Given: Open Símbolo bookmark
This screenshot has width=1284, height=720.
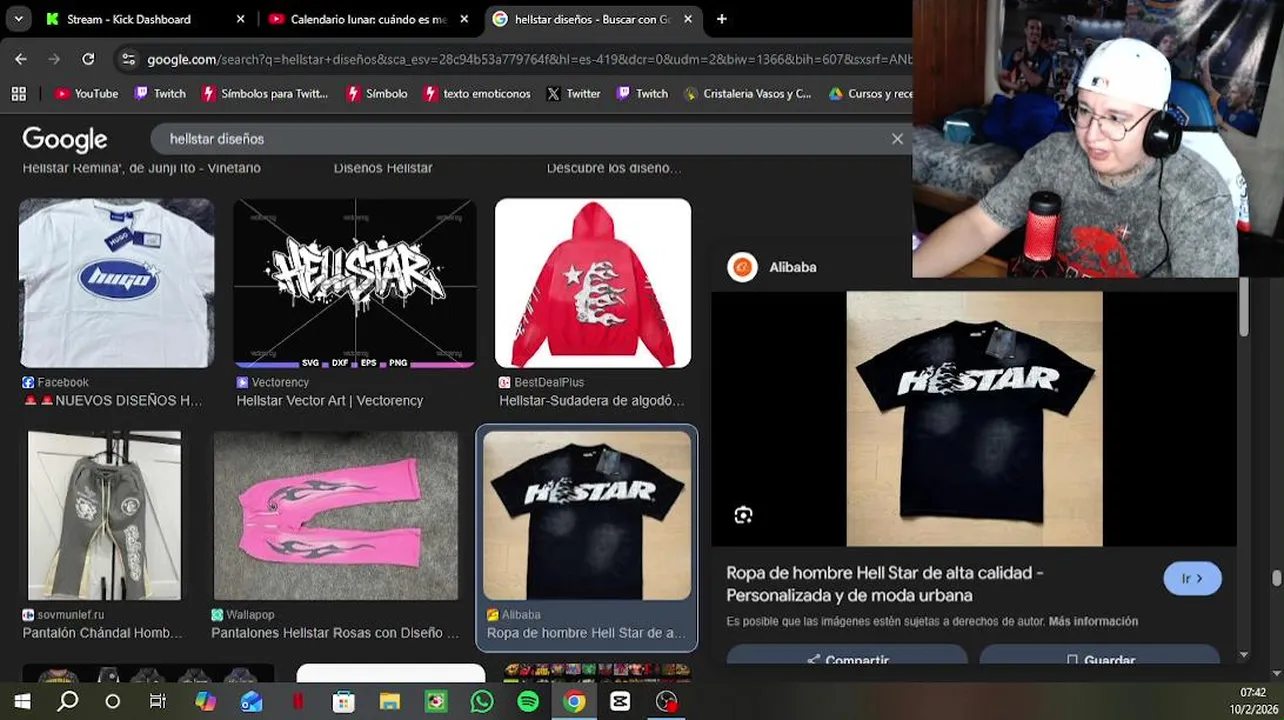Looking at the screenshot, I should 376,93.
